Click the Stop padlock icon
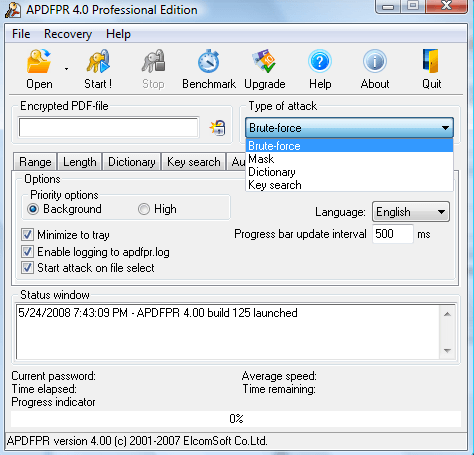Image resolution: width=474 pixels, height=455 pixels. (x=153, y=61)
